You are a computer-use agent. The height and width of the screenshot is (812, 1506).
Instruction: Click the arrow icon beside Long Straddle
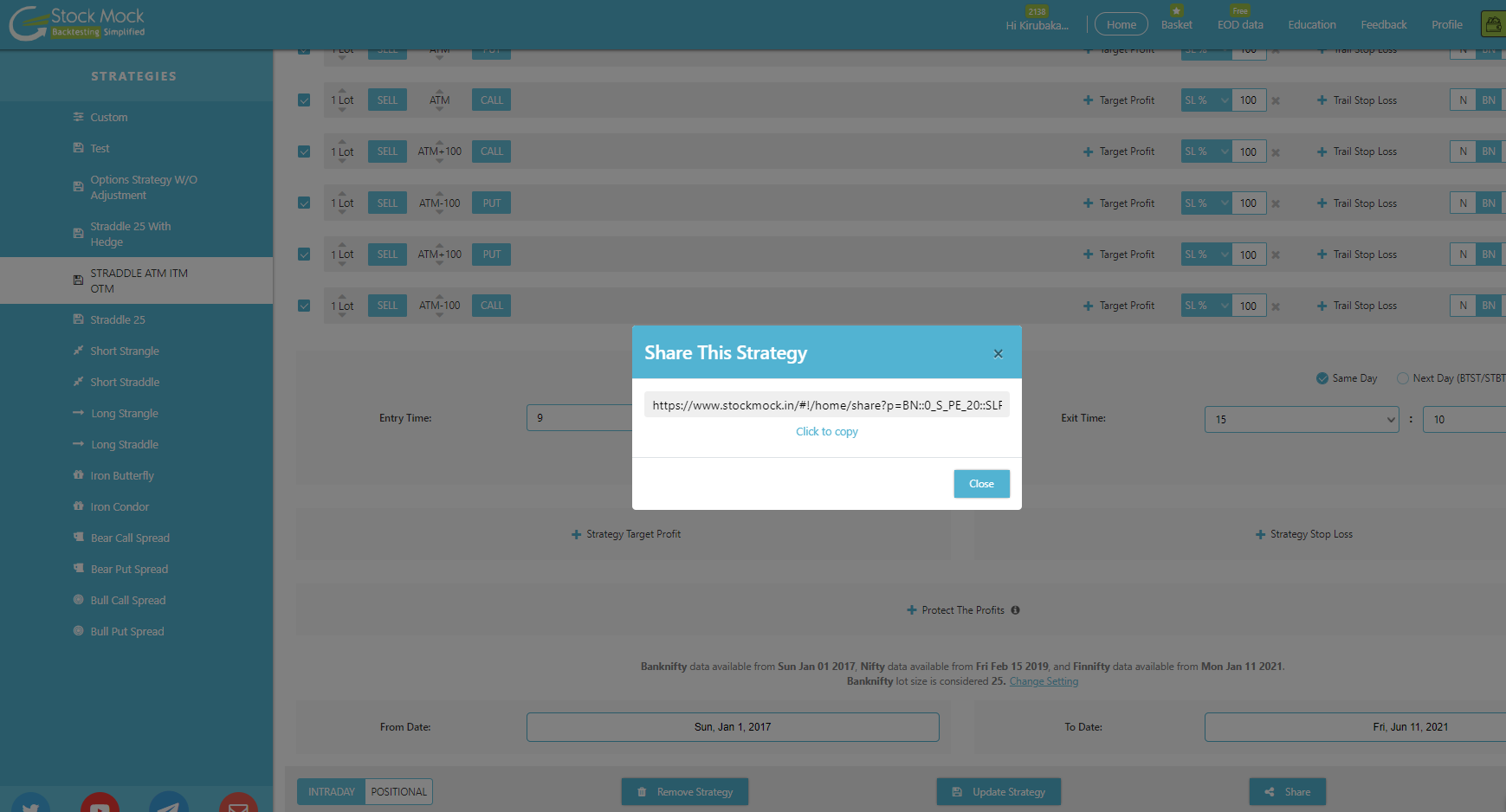point(79,444)
